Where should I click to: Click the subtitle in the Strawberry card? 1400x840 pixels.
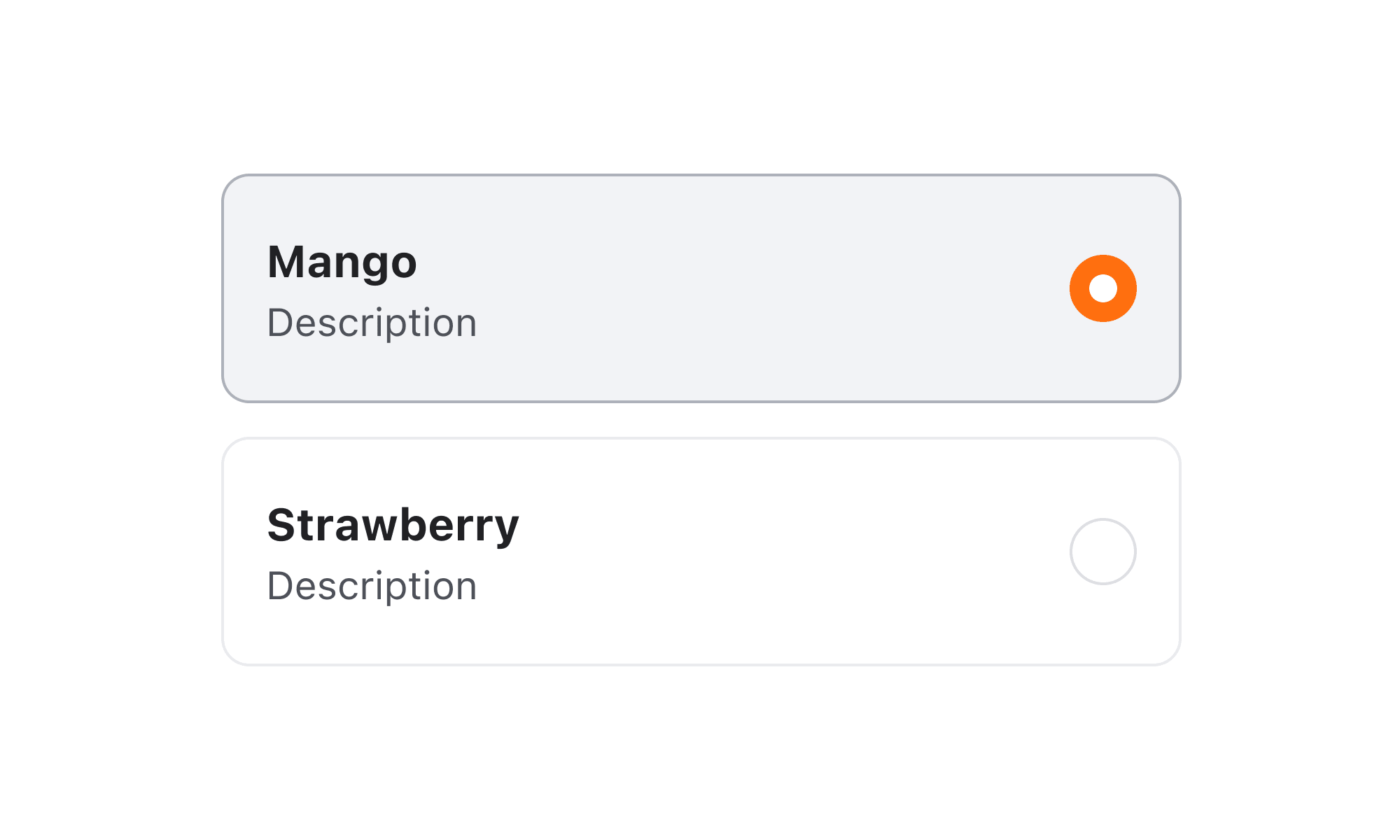click(x=372, y=587)
